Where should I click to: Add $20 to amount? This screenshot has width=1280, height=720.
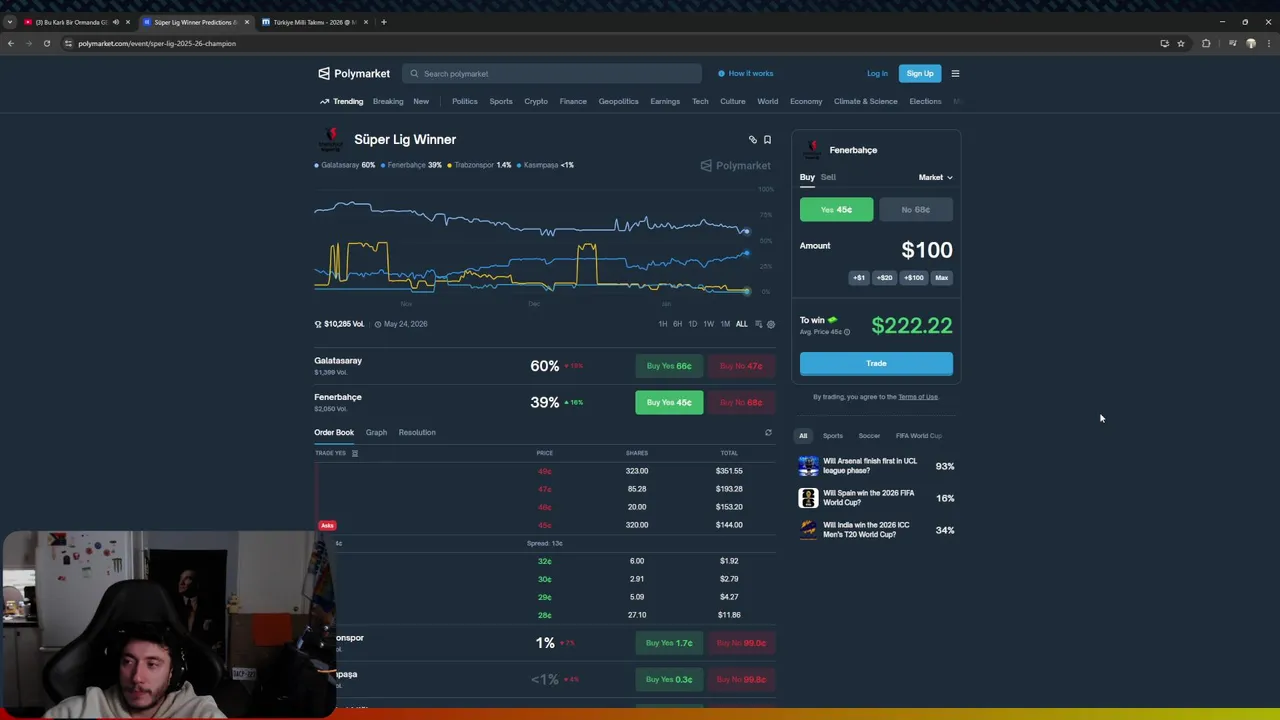pos(884,278)
